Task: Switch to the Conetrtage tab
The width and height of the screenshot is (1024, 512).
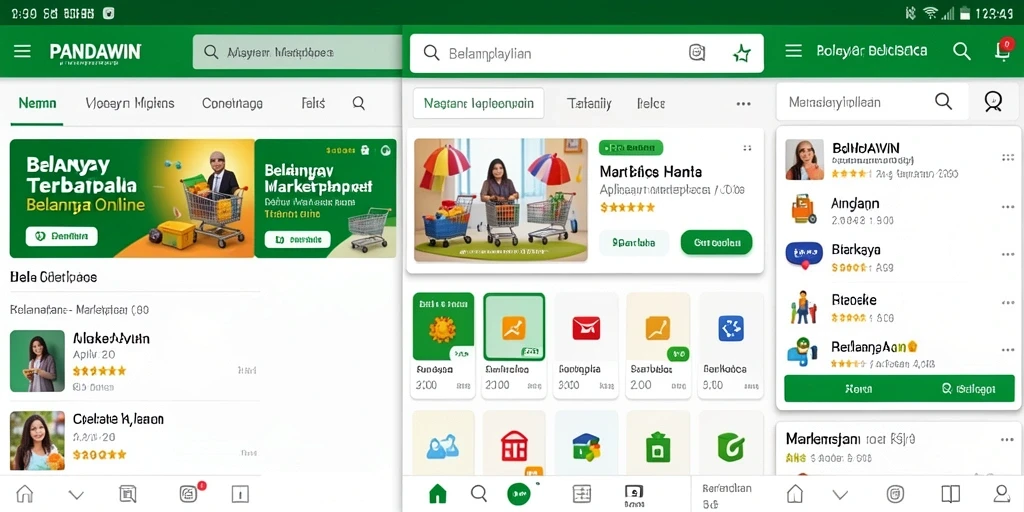Action: click(x=232, y=103)
